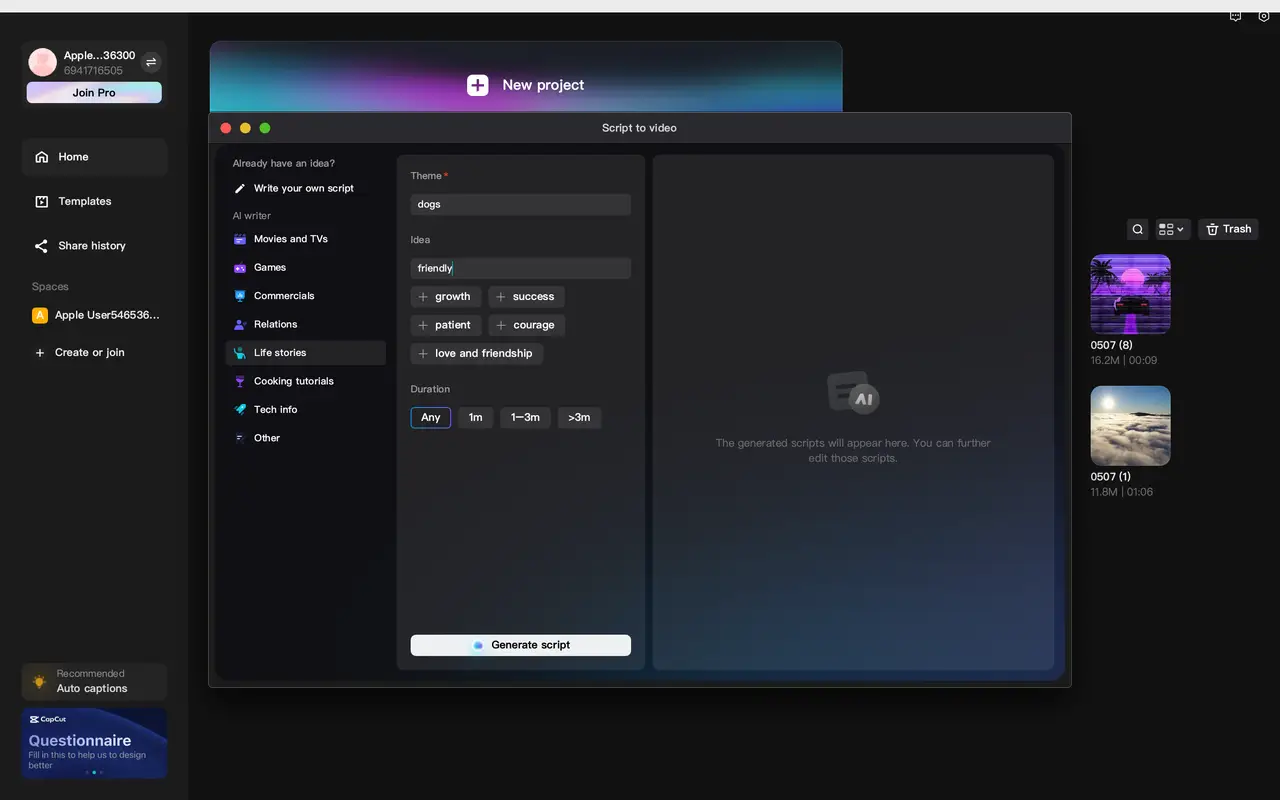Select the 1m duration option
1280x800 pixels.
pos(476,418)
